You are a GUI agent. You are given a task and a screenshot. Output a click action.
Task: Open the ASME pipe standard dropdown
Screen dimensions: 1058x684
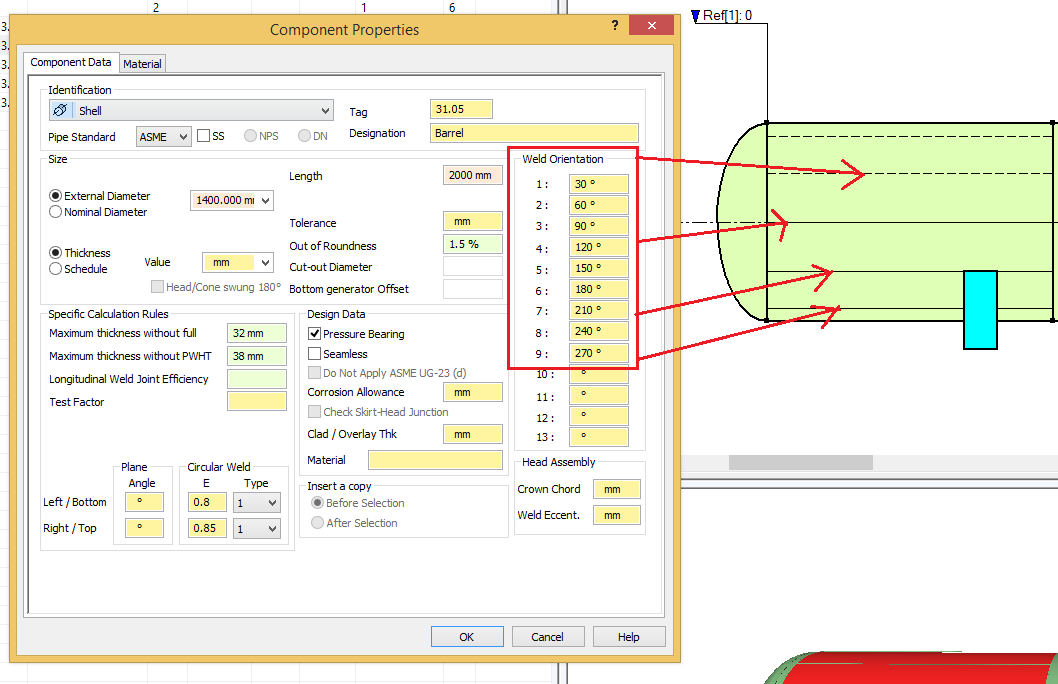(x=183, y=137)
